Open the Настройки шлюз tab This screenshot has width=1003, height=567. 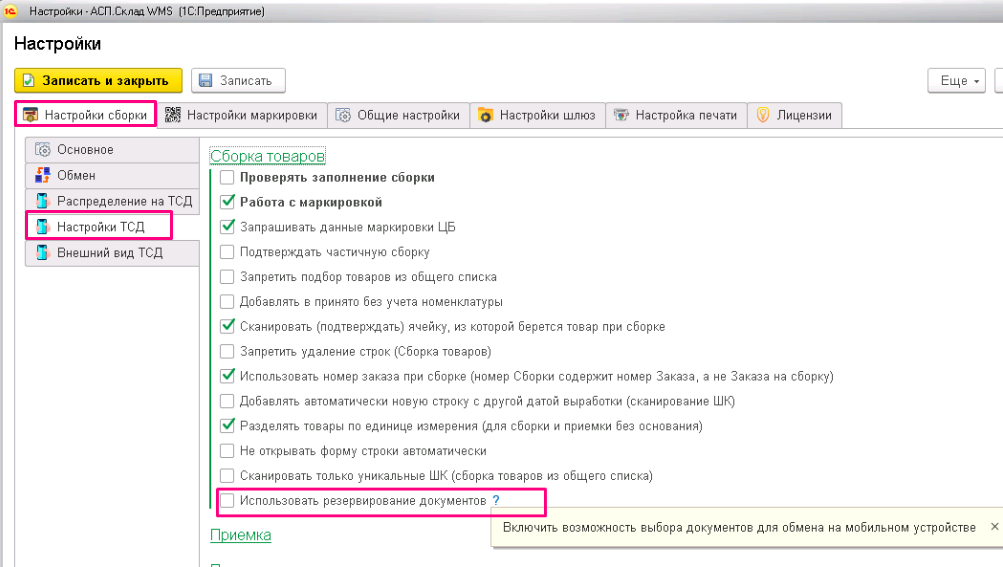point(537,115)
